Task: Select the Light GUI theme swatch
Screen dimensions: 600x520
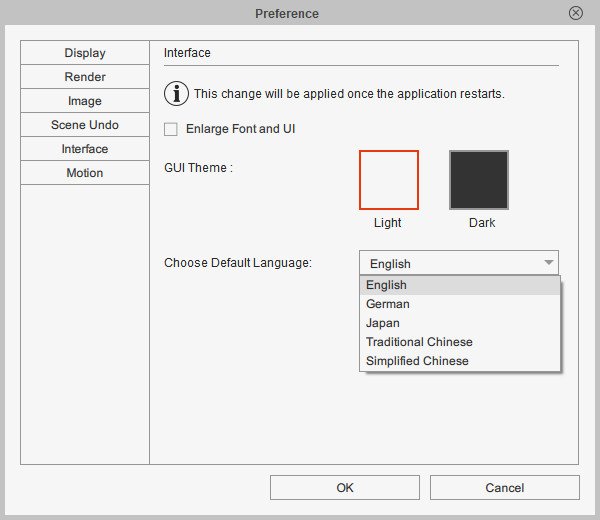Action: [388, 180]
